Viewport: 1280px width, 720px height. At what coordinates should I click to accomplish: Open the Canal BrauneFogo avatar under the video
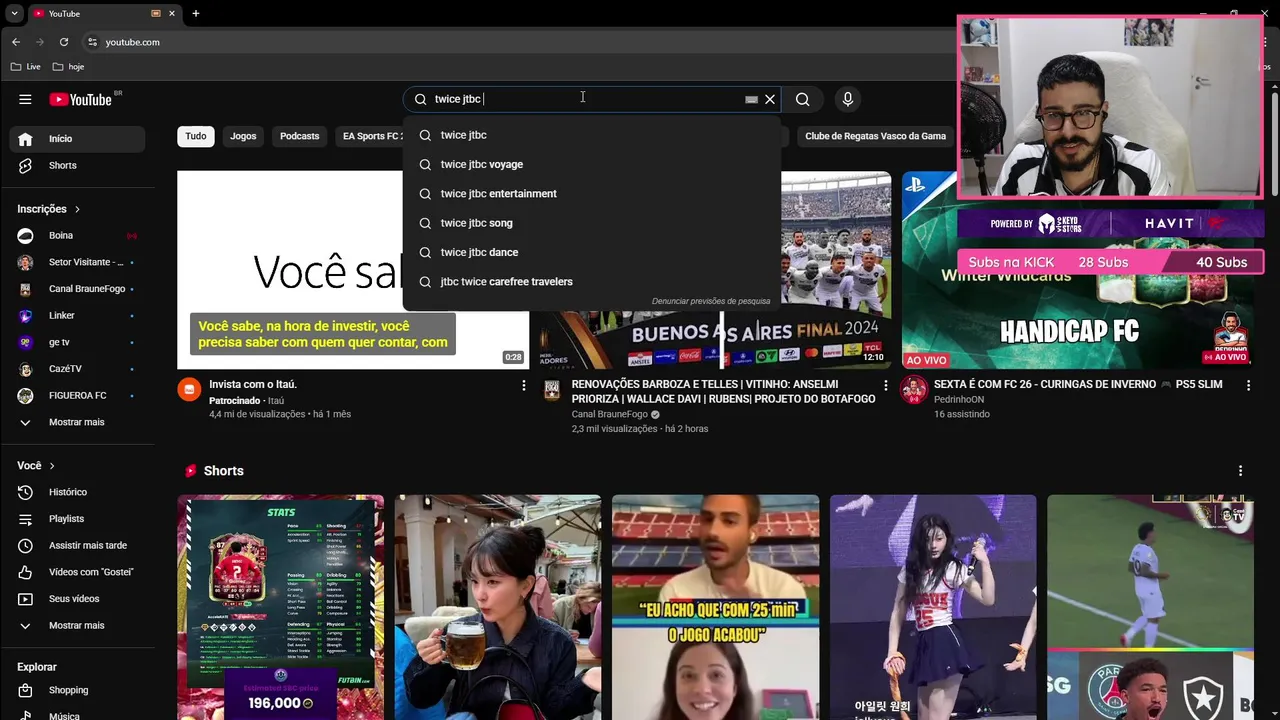551,390
